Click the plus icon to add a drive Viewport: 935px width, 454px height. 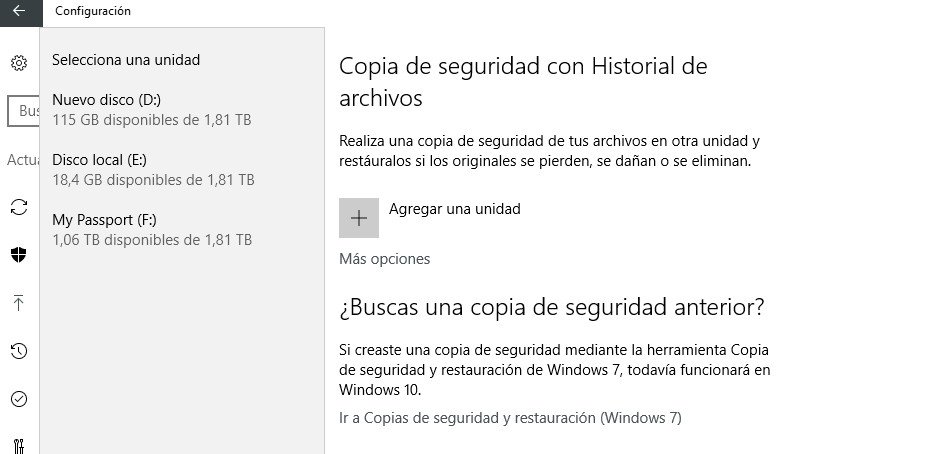pyautogui.click(x=359, y=218)
